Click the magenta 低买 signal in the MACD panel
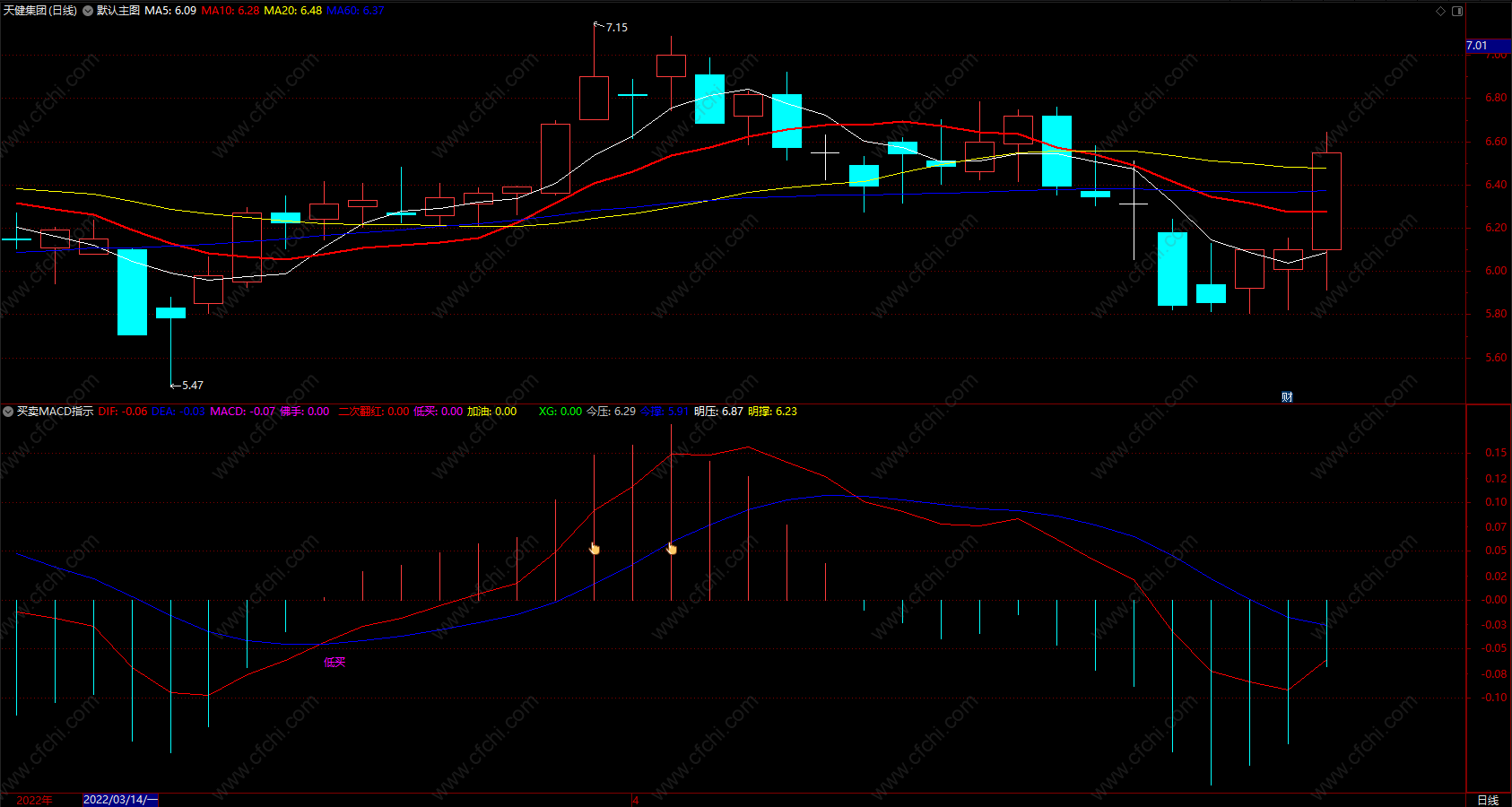The height and width of the screenshot is (807, 1512). (335, 663)
